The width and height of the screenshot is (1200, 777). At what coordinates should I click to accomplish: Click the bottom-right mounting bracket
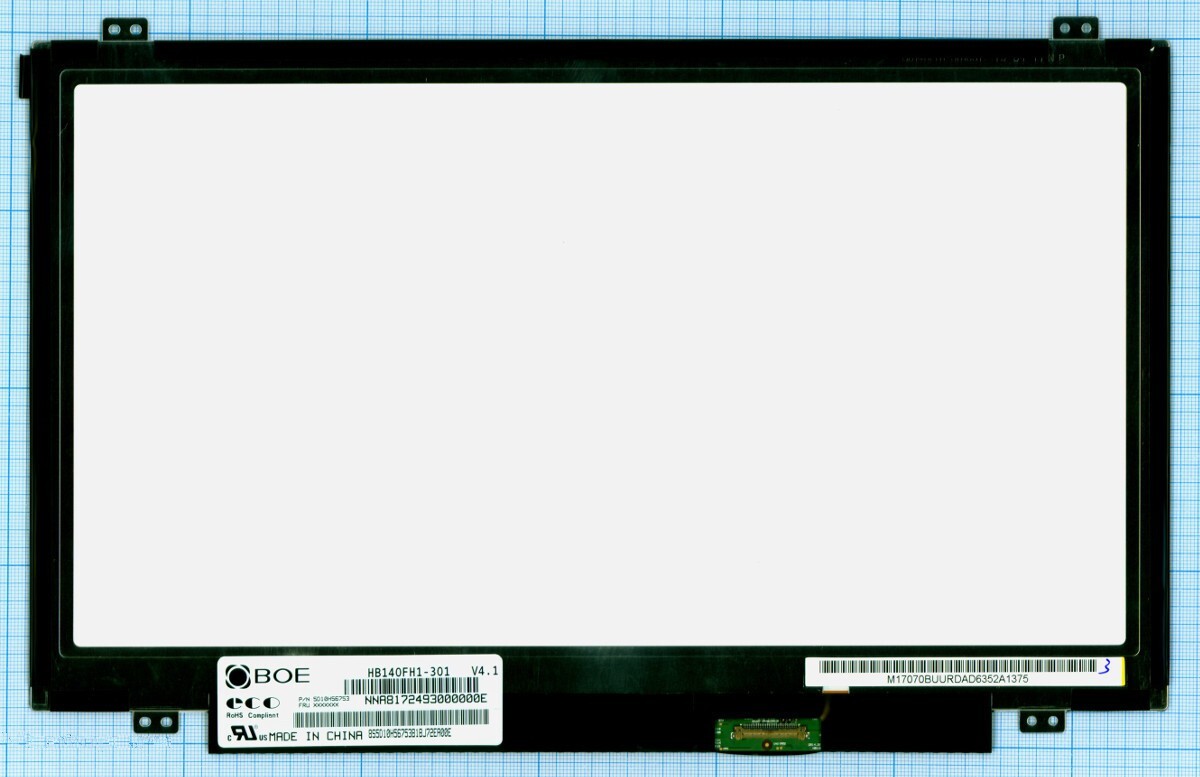coord(1044,720)
